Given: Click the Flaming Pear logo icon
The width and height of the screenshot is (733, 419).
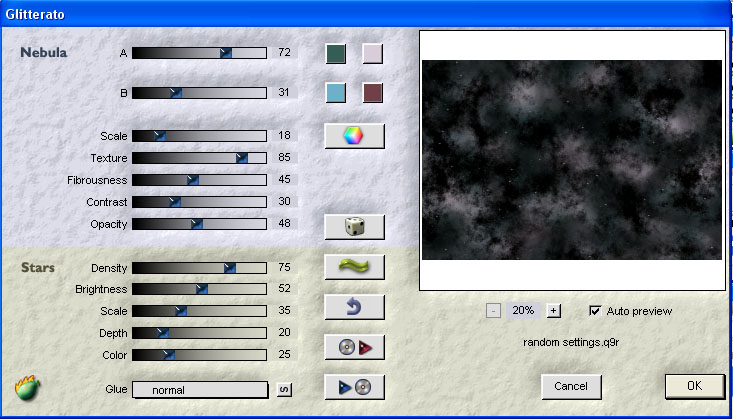Looking at the screenshot, I should (27, 387).
